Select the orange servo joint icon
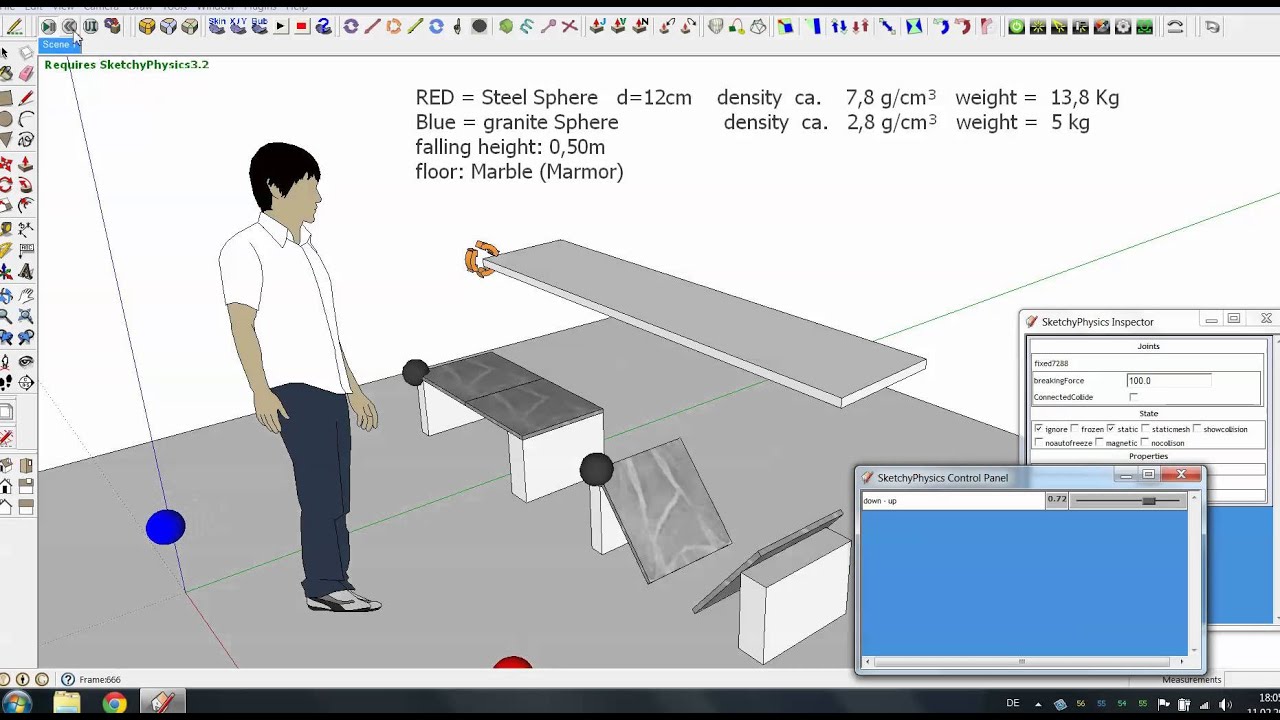 (x=394, y=27)
